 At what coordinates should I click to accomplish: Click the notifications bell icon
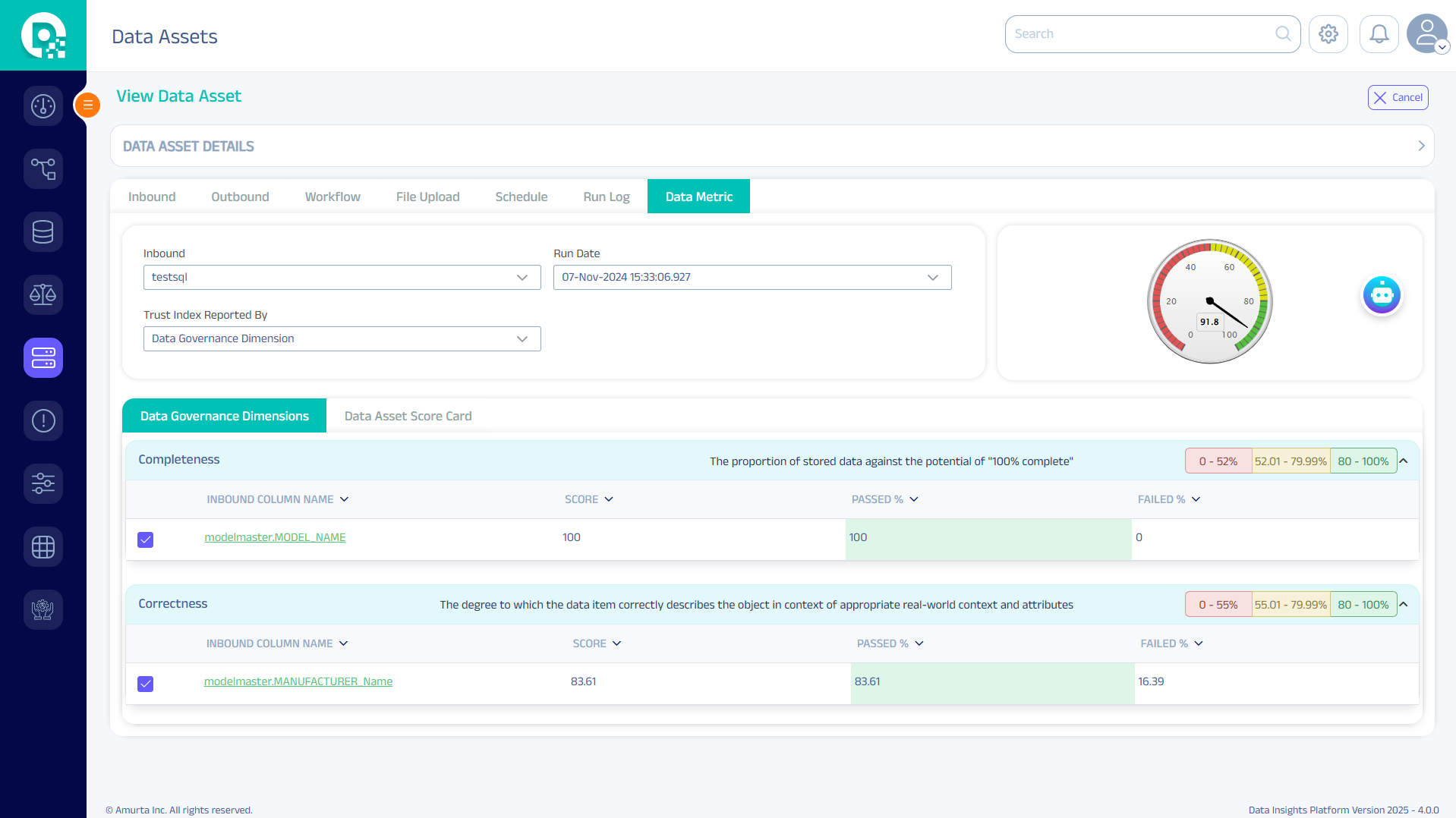[1379, 34]
